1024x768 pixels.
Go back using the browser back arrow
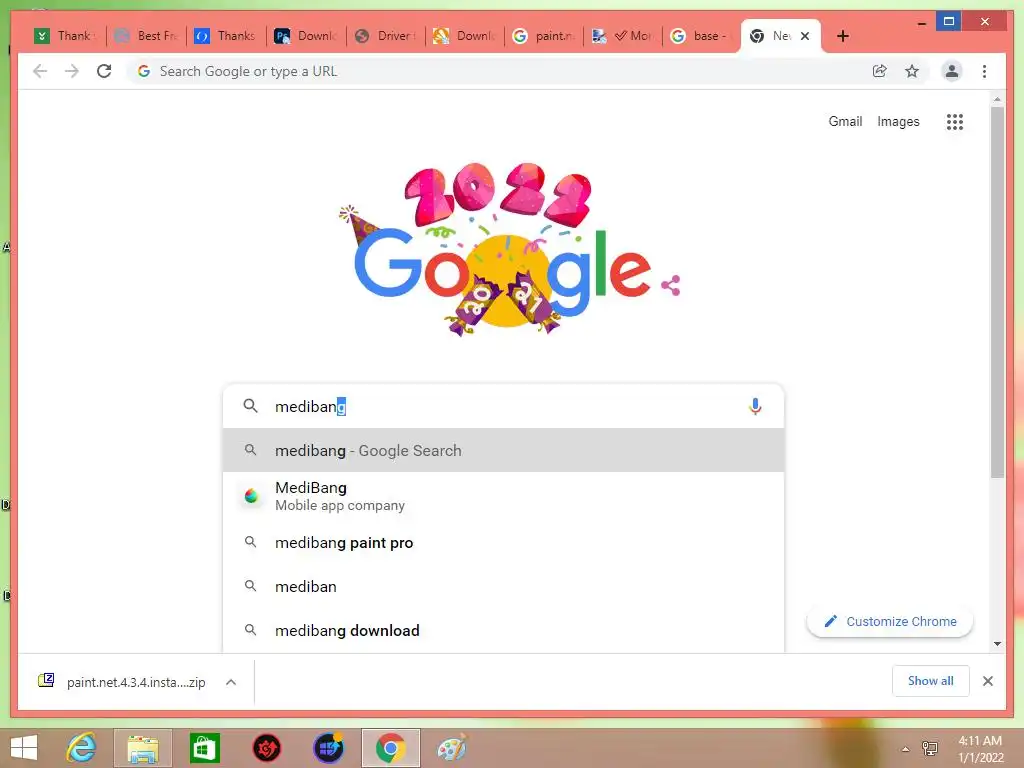coord(40,71)
